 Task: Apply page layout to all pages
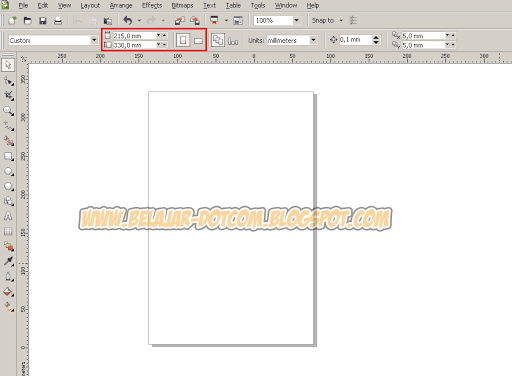(x=218, y=40)
